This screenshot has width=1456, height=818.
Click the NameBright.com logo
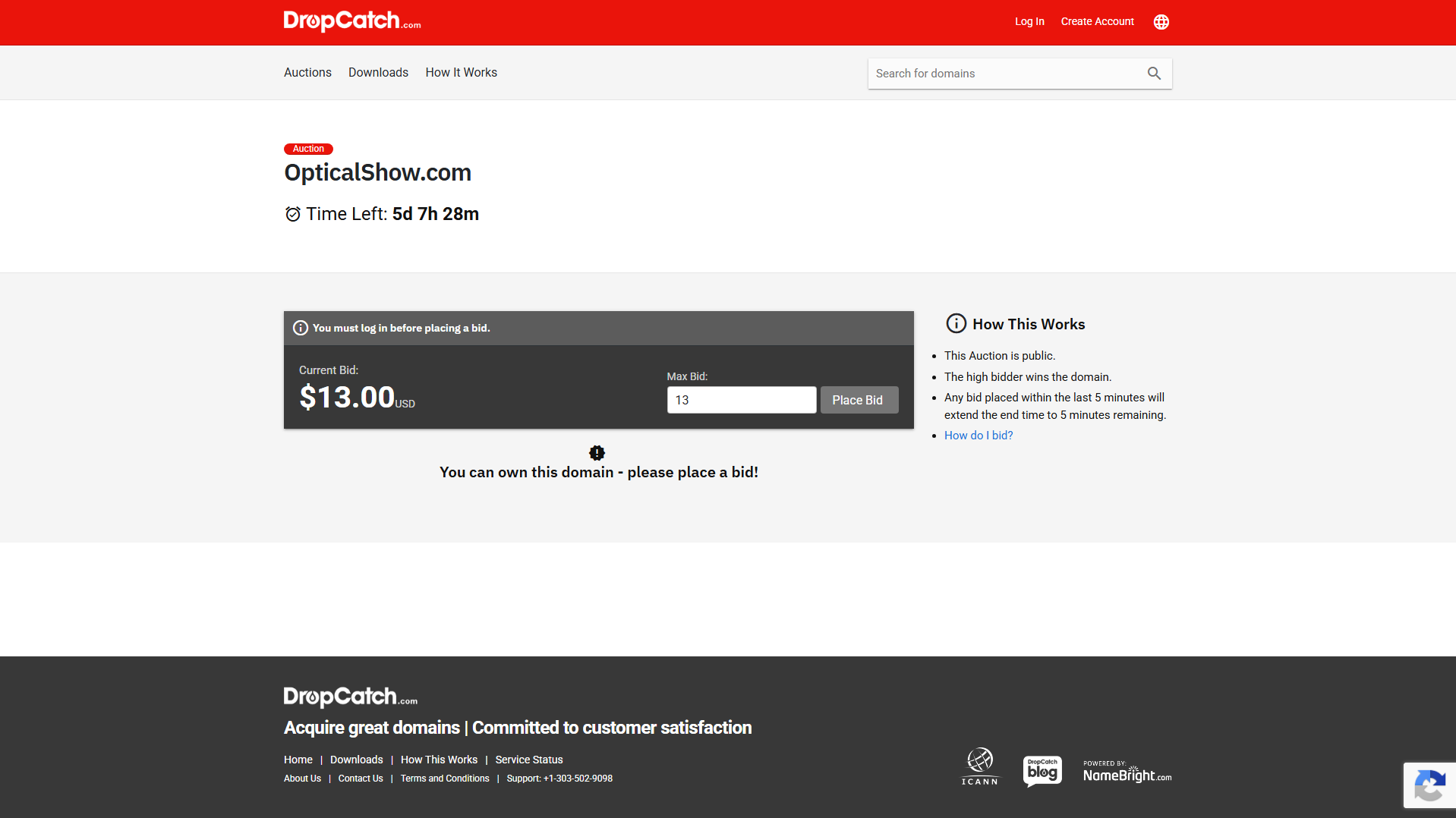point(1127,771)
